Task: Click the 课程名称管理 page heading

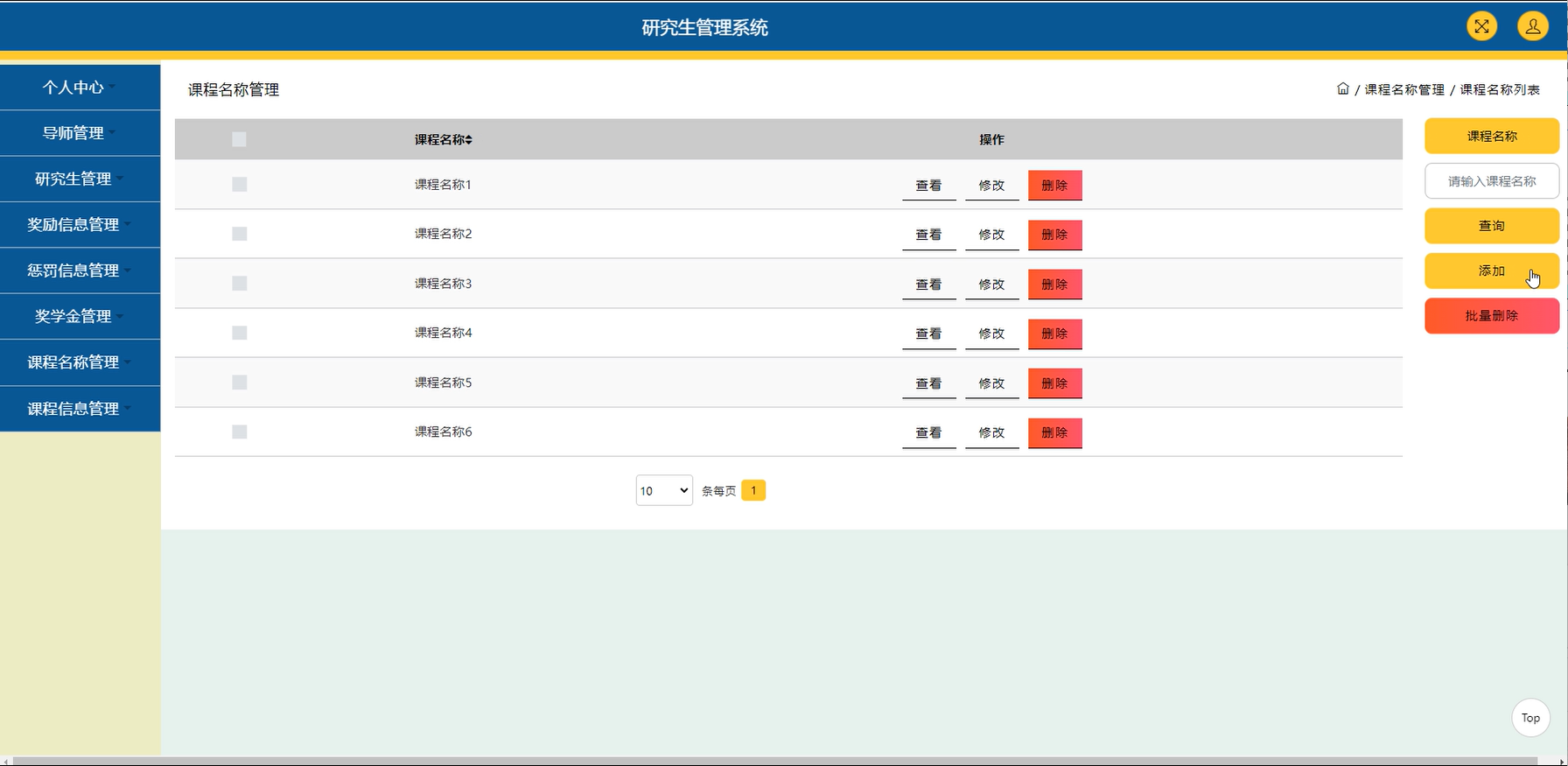Action: point(234,89)
